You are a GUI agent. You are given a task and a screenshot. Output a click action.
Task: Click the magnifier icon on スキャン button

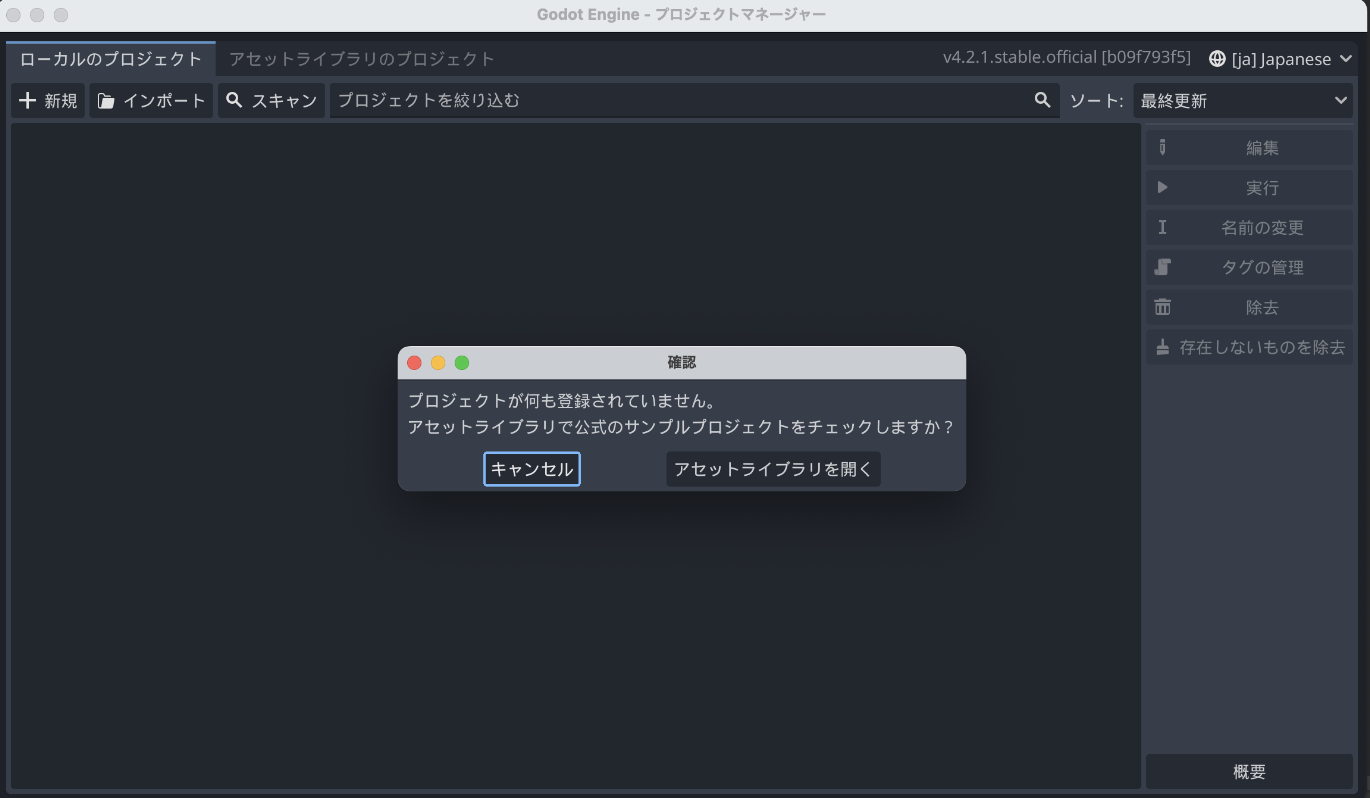[x=234, y=100]
